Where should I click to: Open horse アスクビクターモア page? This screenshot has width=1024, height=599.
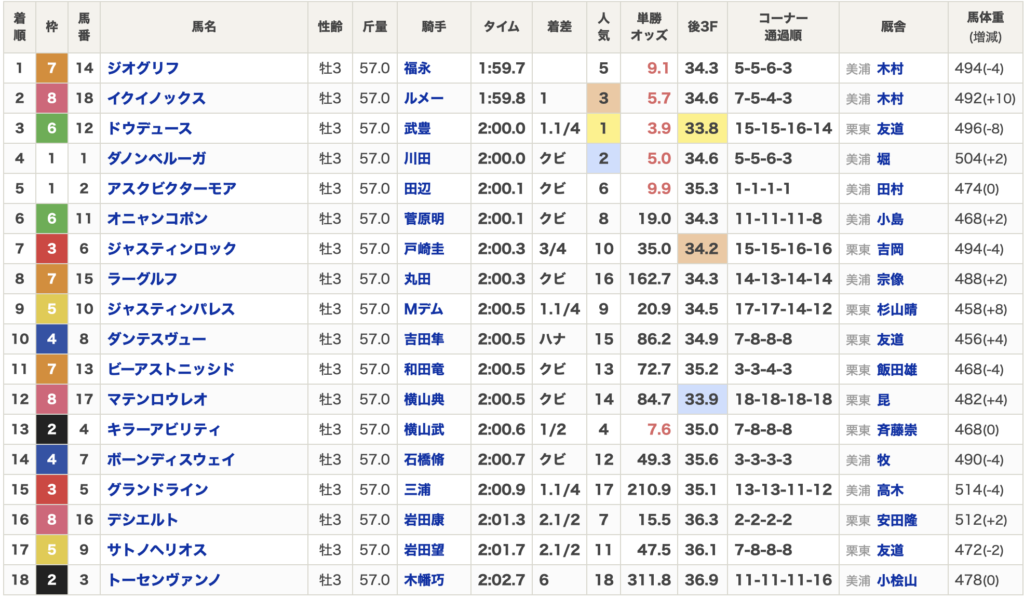pos(172,189)
